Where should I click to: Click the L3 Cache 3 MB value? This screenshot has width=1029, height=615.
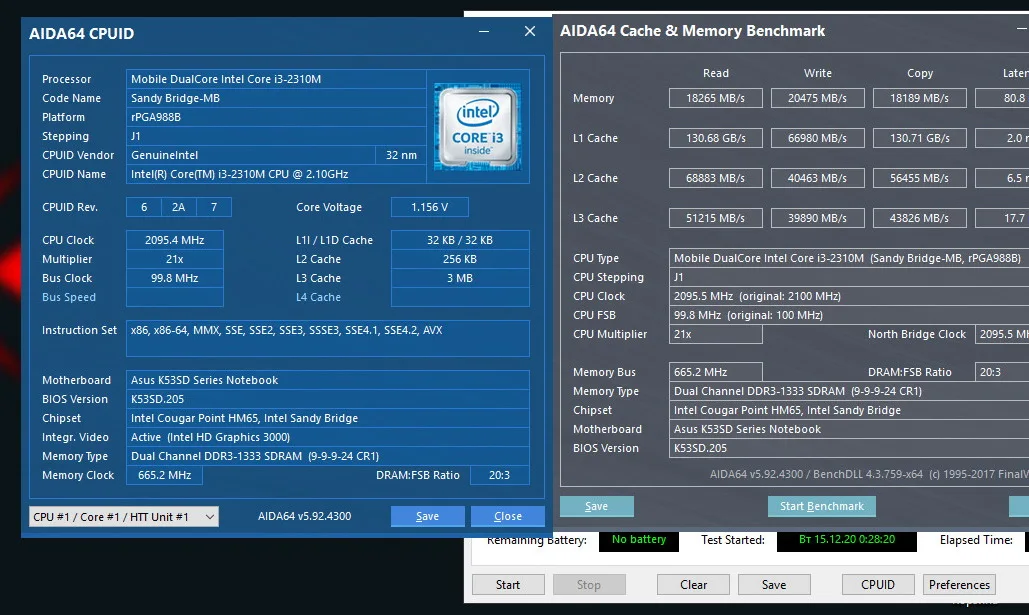coord(460,278)
